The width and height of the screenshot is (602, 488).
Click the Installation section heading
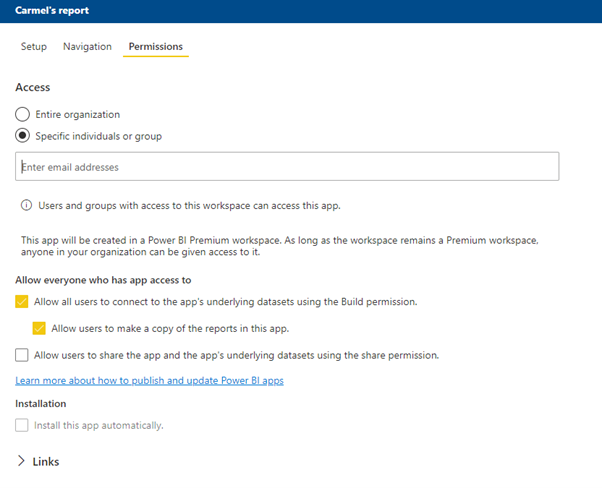pos(41,404)
